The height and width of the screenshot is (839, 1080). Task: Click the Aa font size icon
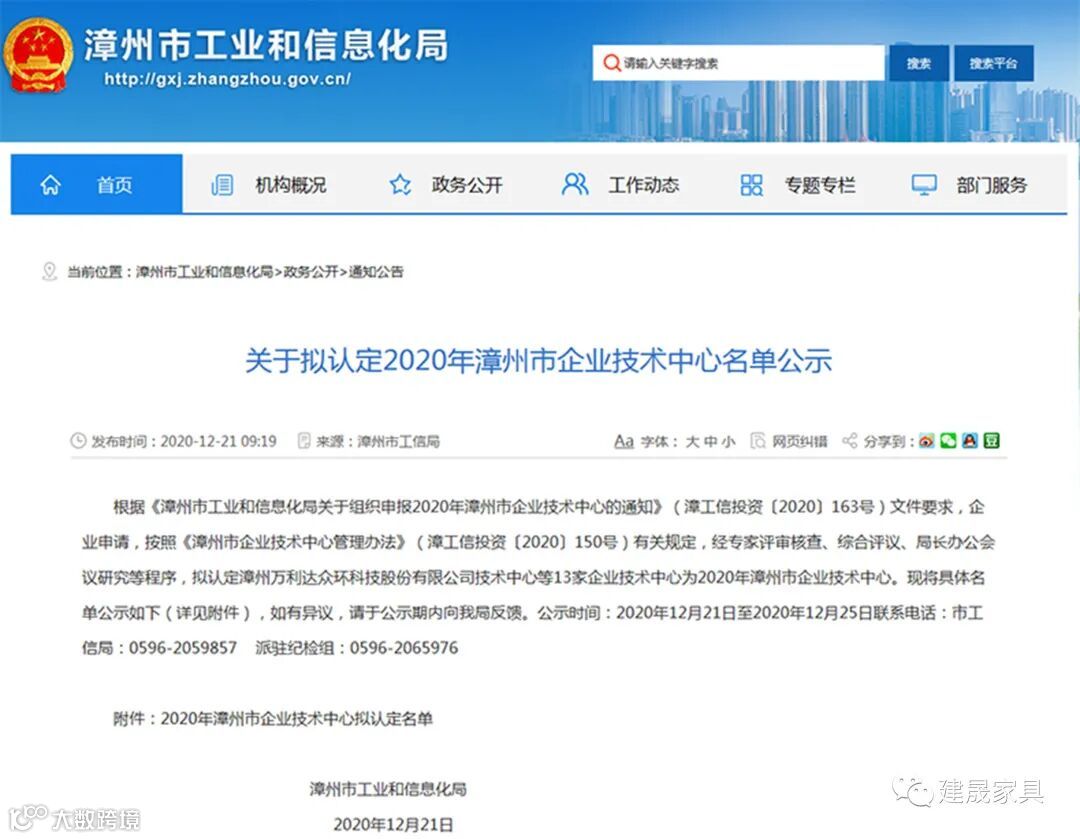pyautogui.click(x=623, y=441)
